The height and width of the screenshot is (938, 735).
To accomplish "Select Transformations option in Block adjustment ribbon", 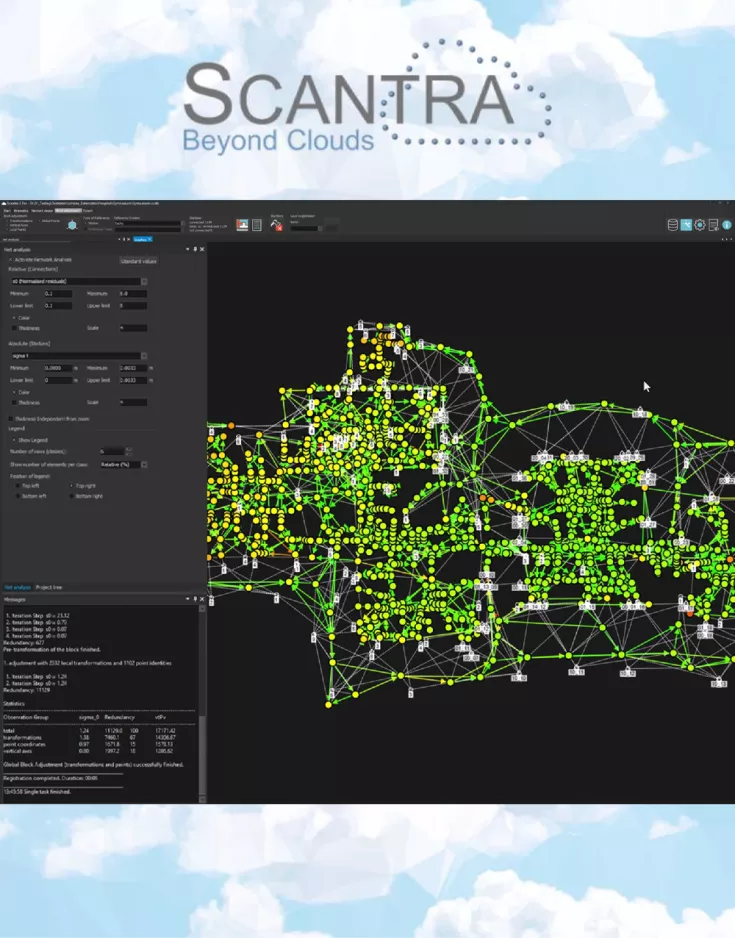I will click(x=21, y=221).
